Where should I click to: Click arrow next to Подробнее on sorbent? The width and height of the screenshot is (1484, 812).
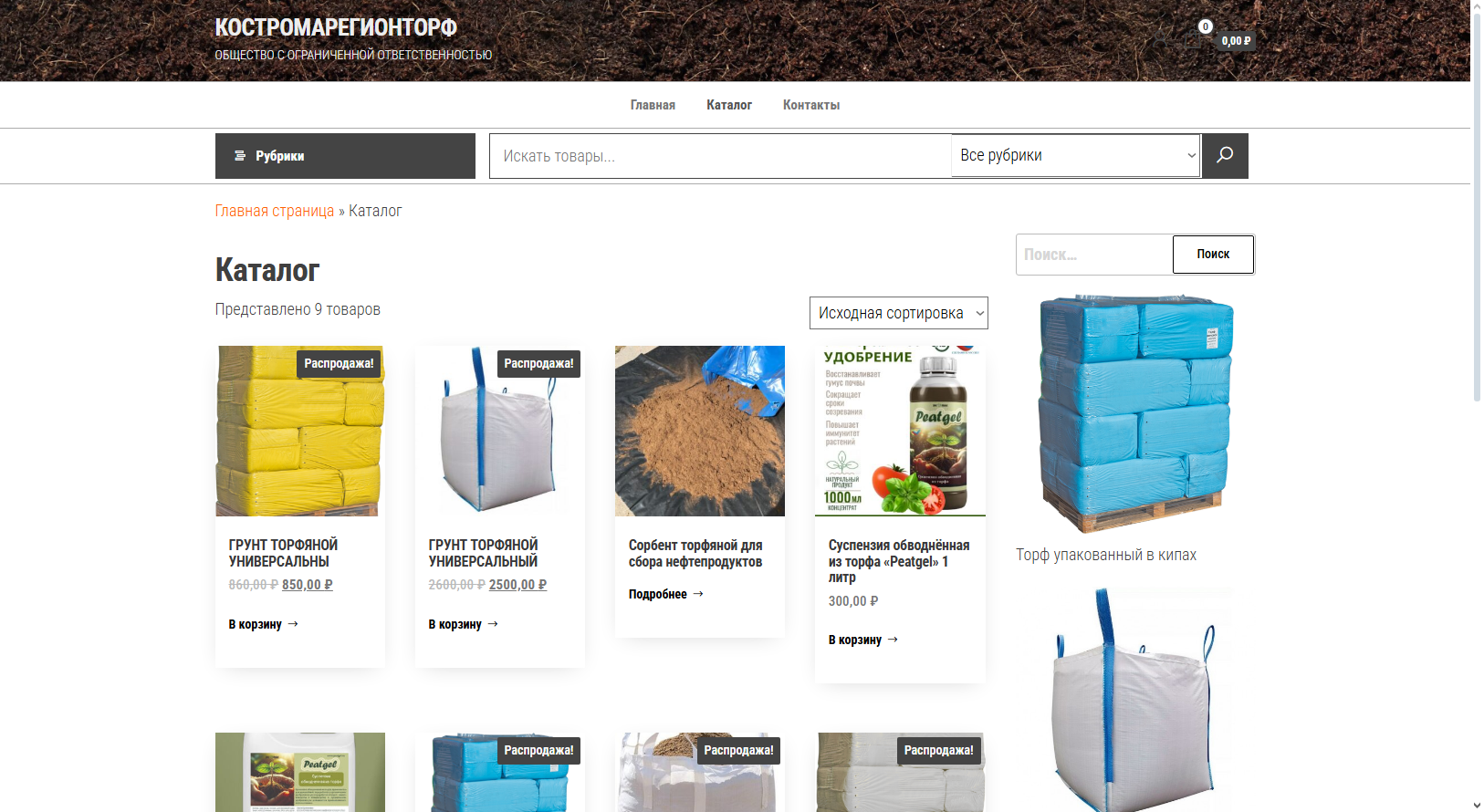(698, 594)
